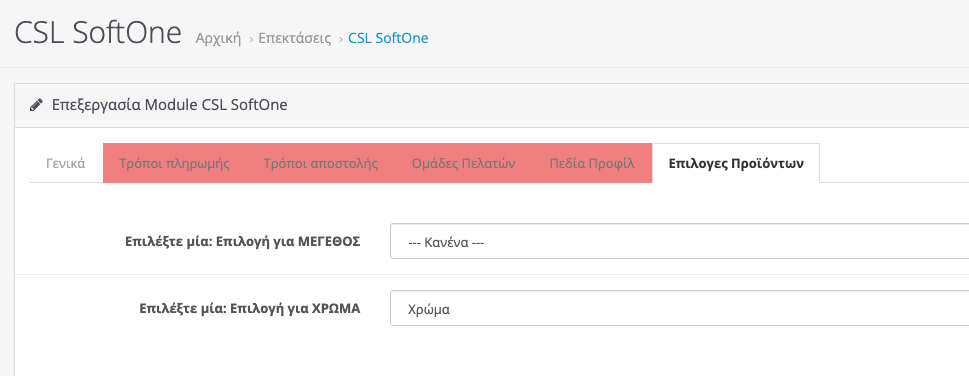Click the blue CSL SoftOne breadcrumb
Viewport: 969px width, 376px height.
point(388,38)
